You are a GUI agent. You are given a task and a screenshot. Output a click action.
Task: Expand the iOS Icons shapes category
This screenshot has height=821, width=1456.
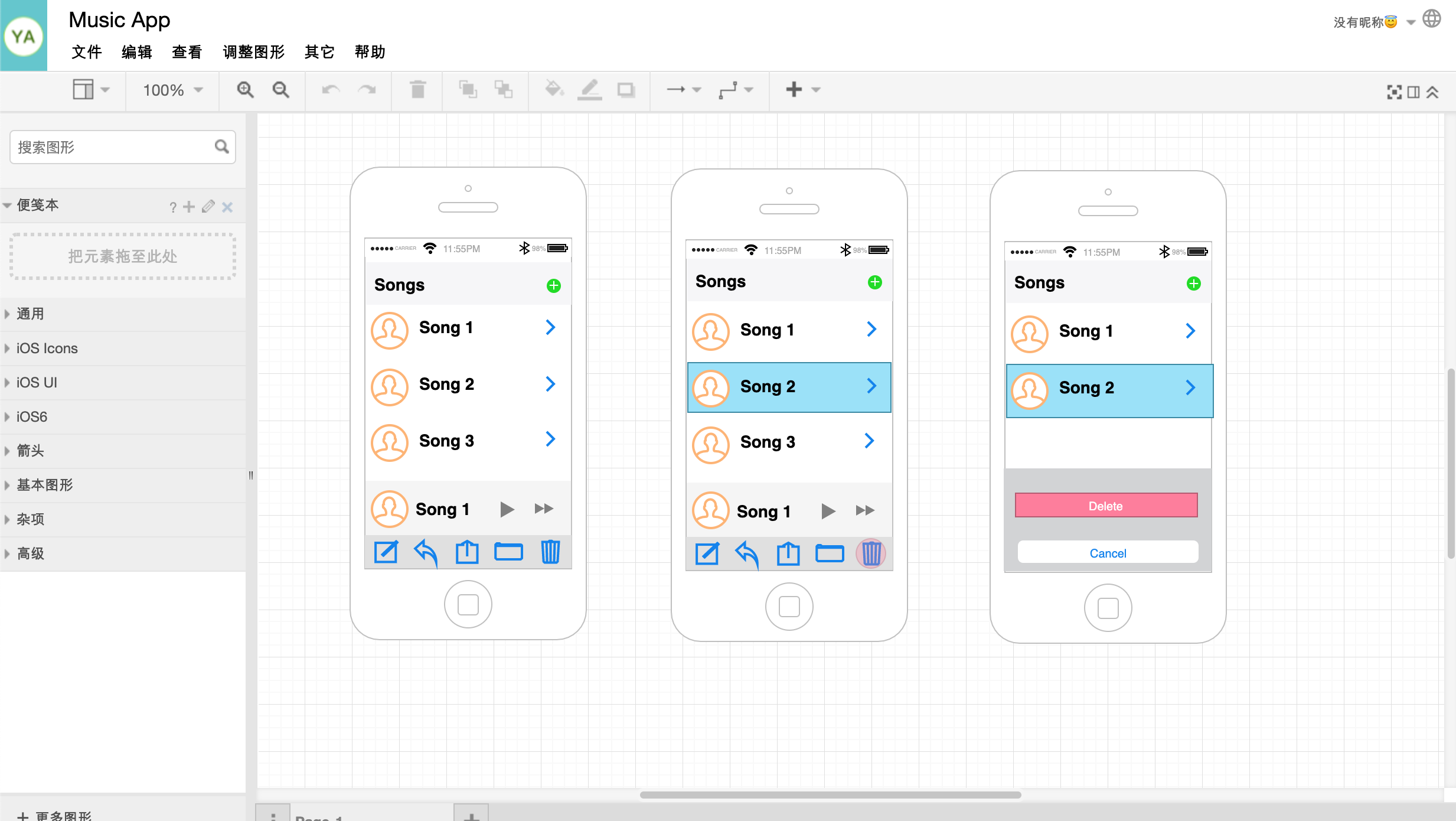48,348
